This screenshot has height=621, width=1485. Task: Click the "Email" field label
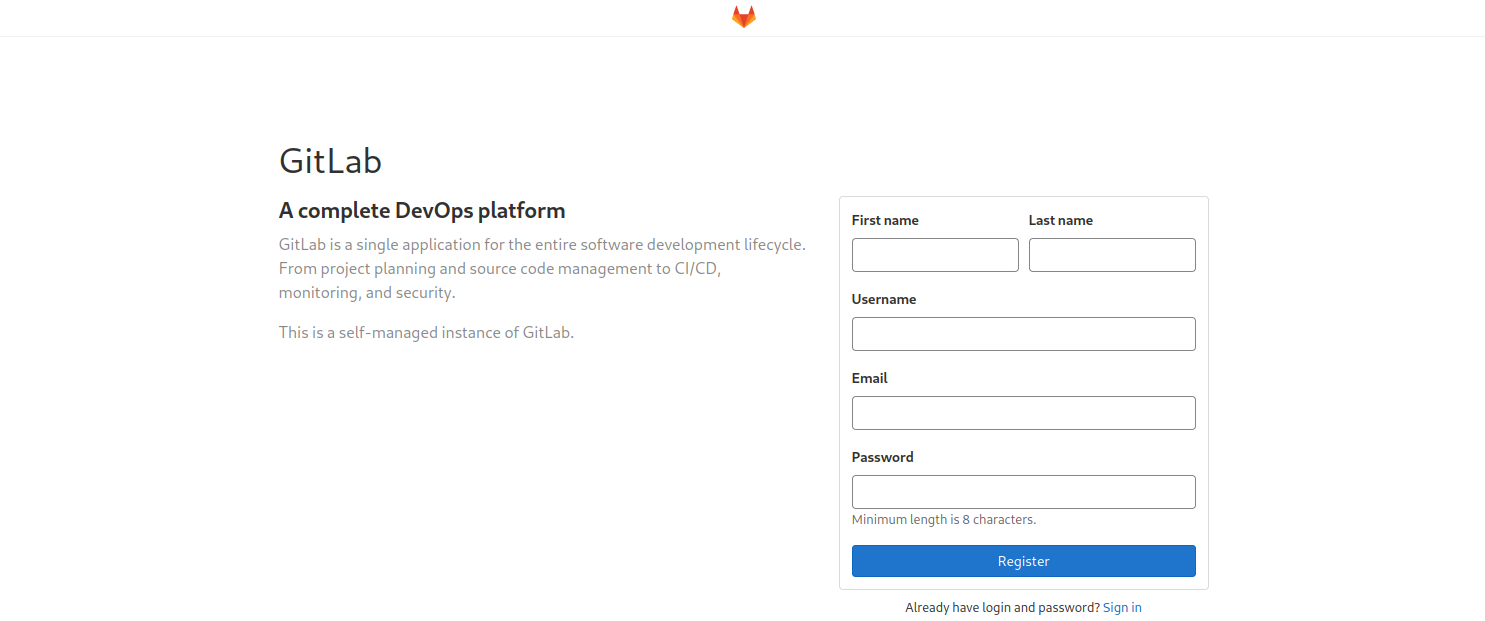[x=869, y=378]
